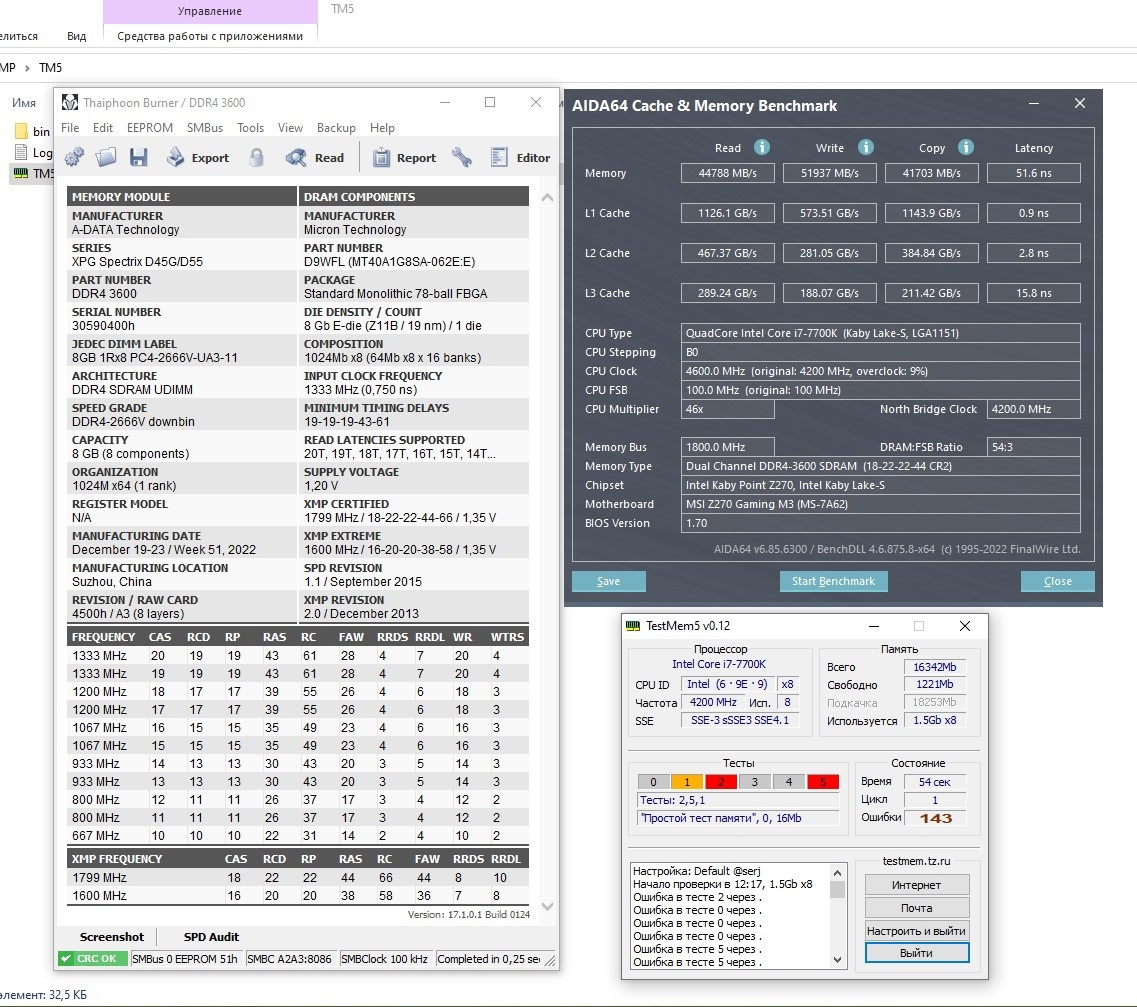This screenshot has width=1137, height=1007.
Task: Click CPU Type field in AIDA64
Action: [x=880, y=333]
